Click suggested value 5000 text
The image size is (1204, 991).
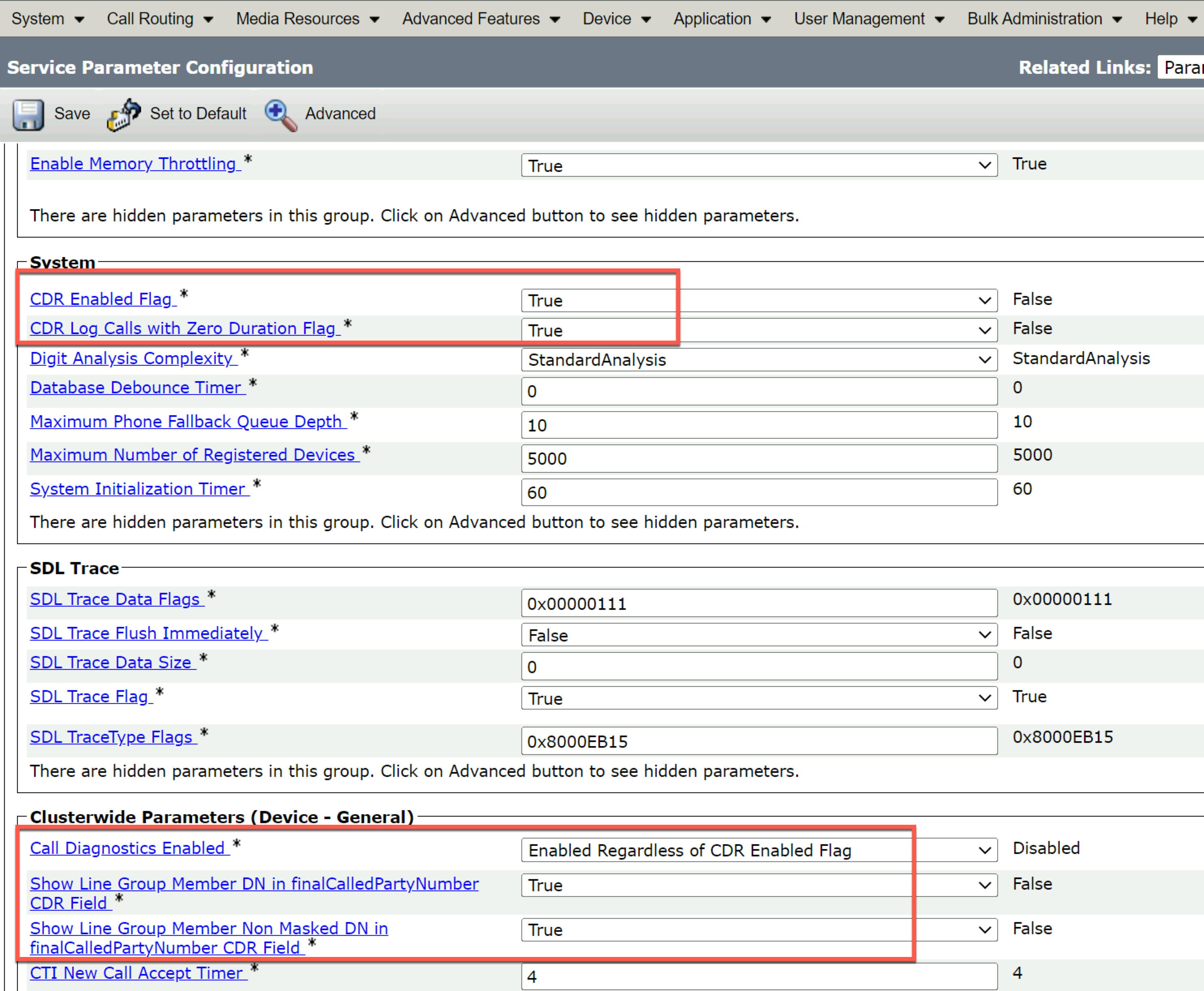coord(1032,455)
